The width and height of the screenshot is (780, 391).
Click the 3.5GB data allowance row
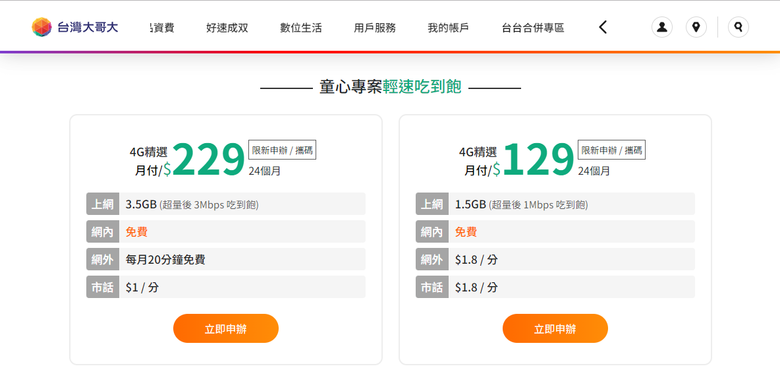point(226,204)
